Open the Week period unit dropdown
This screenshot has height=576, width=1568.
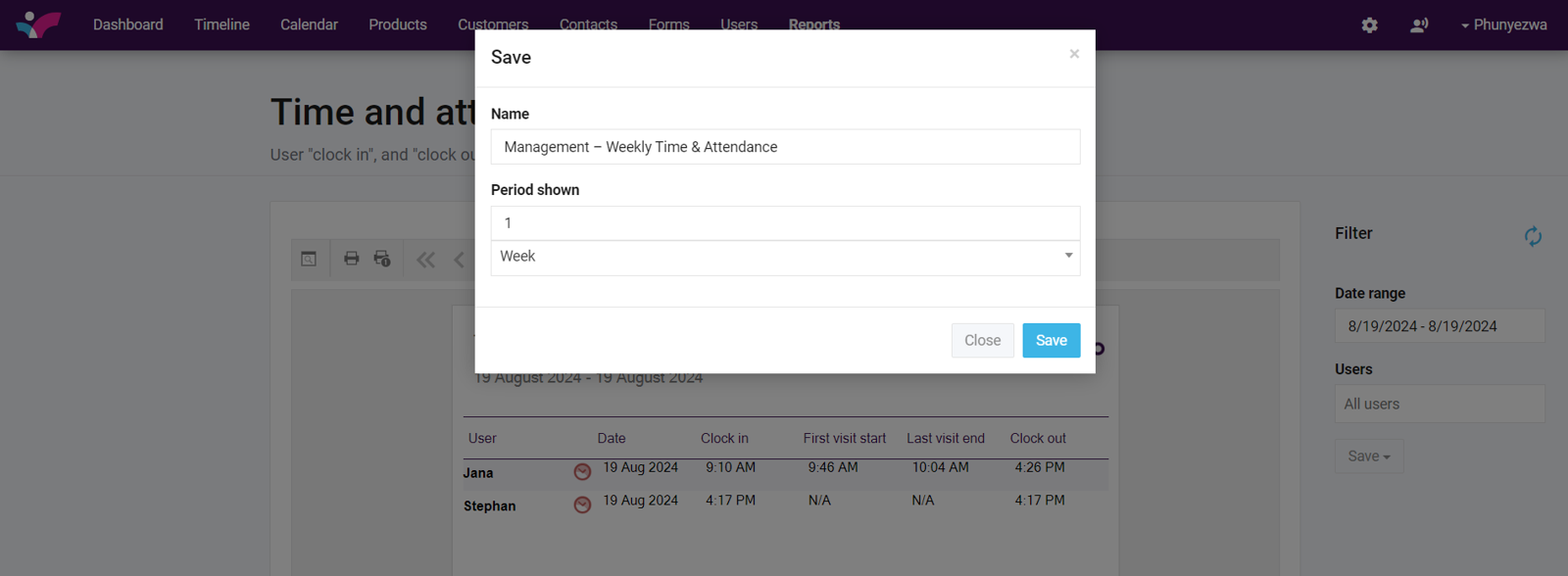785,257
